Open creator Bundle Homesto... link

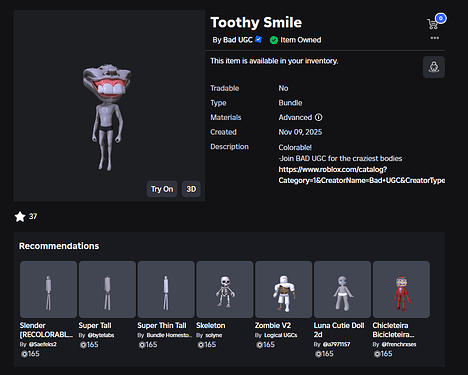tap(169, 335)
